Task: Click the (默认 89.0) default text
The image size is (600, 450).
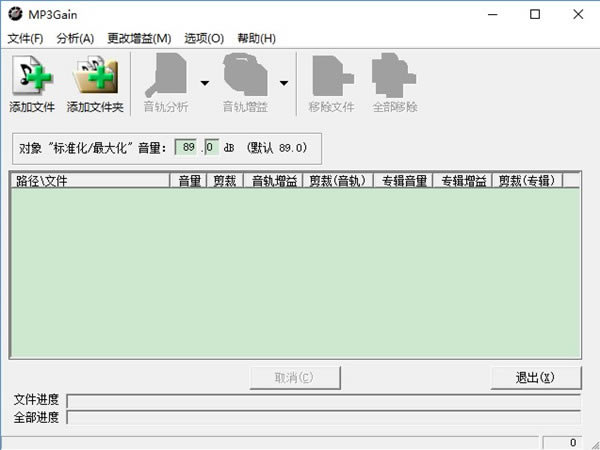Action: tap(277, 148)
